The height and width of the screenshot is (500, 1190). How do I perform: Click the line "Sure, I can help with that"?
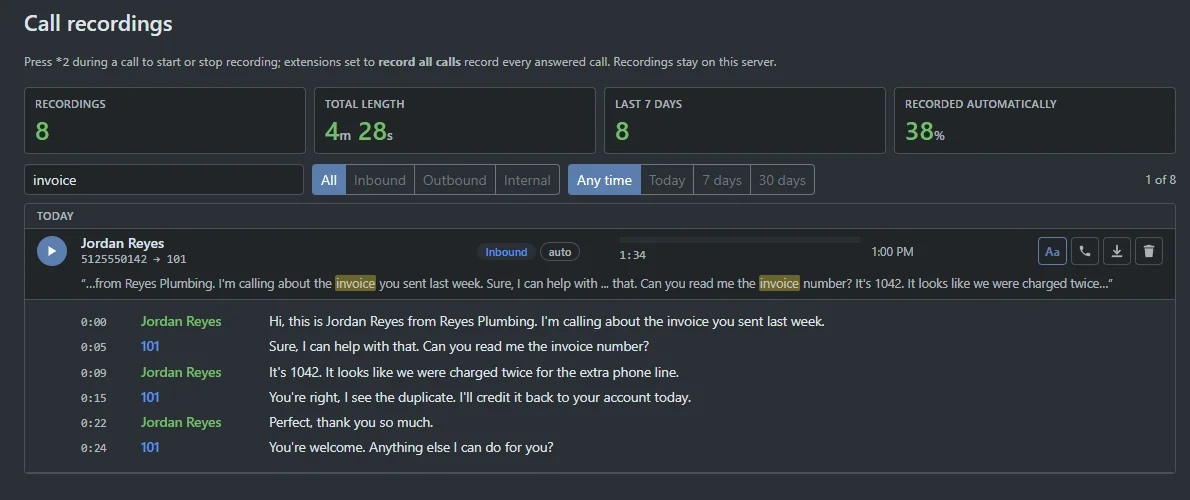(459, 347)
